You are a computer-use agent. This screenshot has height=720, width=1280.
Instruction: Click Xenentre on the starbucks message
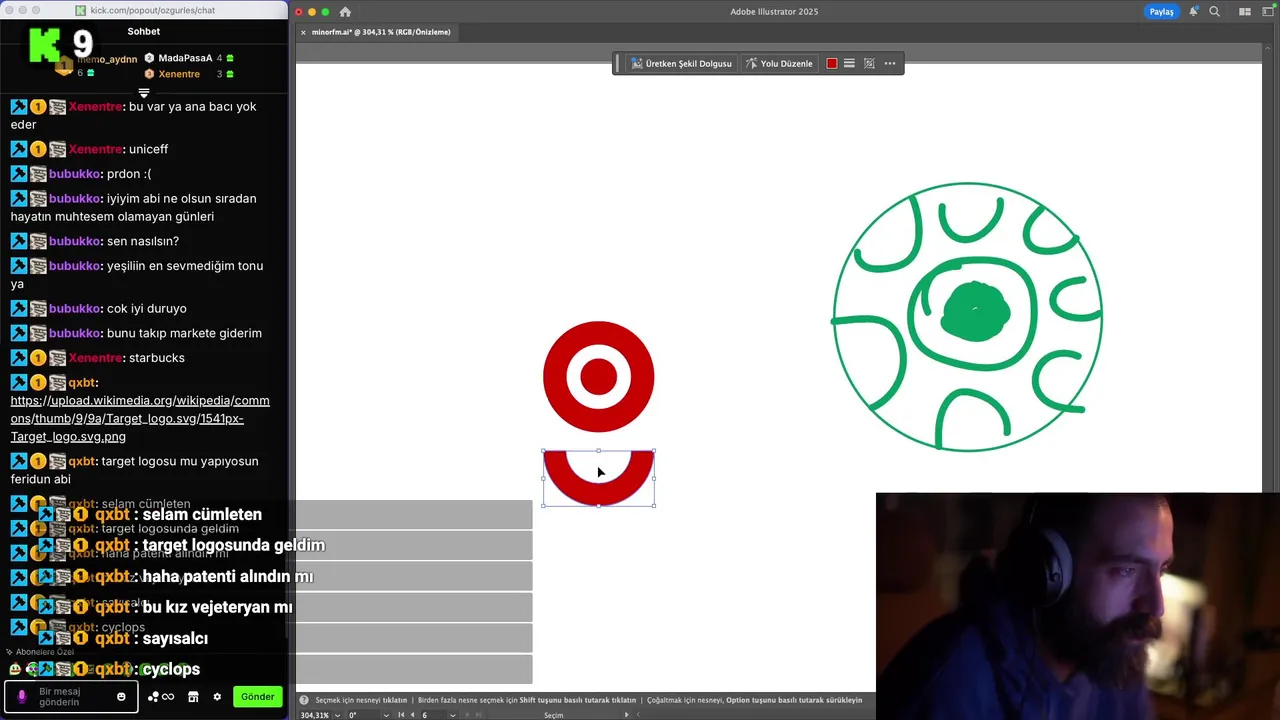pyautogui.click(x=96, y=358)
